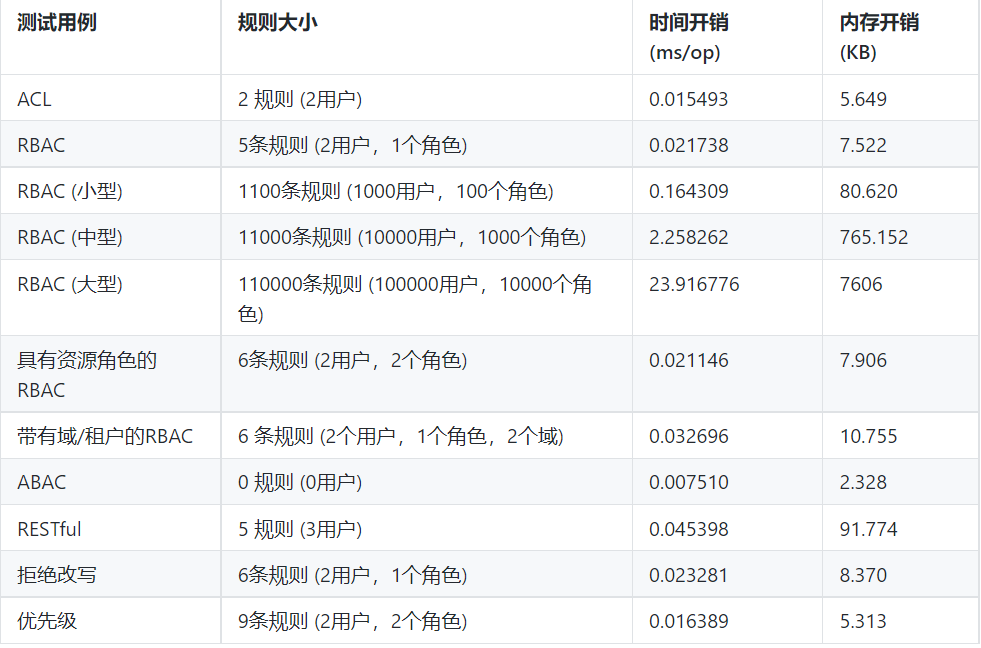The image size is (981, 648).
Task: Click the time value 23.916776
Action: (694, 285)
